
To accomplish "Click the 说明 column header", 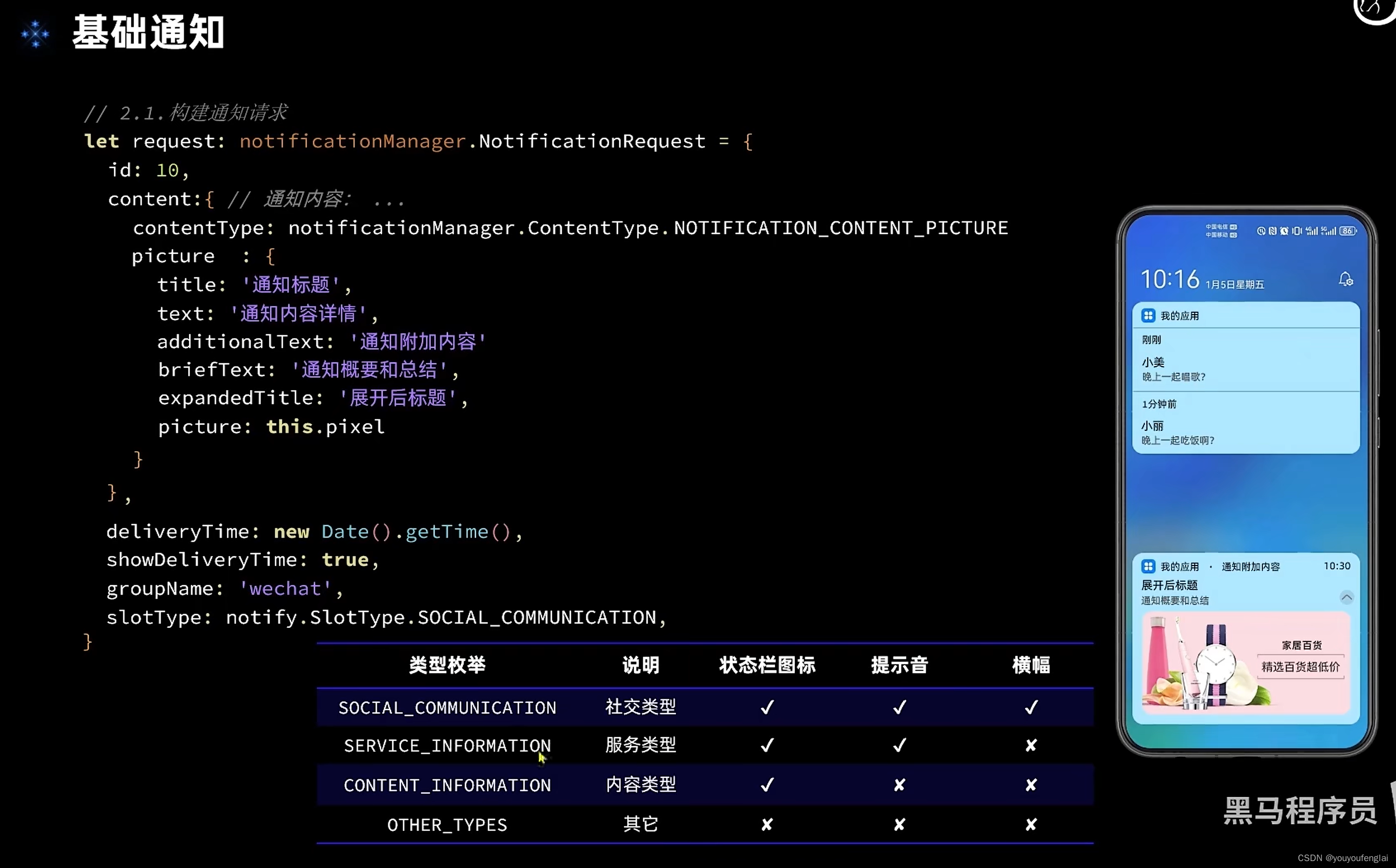I will (641, 665).
